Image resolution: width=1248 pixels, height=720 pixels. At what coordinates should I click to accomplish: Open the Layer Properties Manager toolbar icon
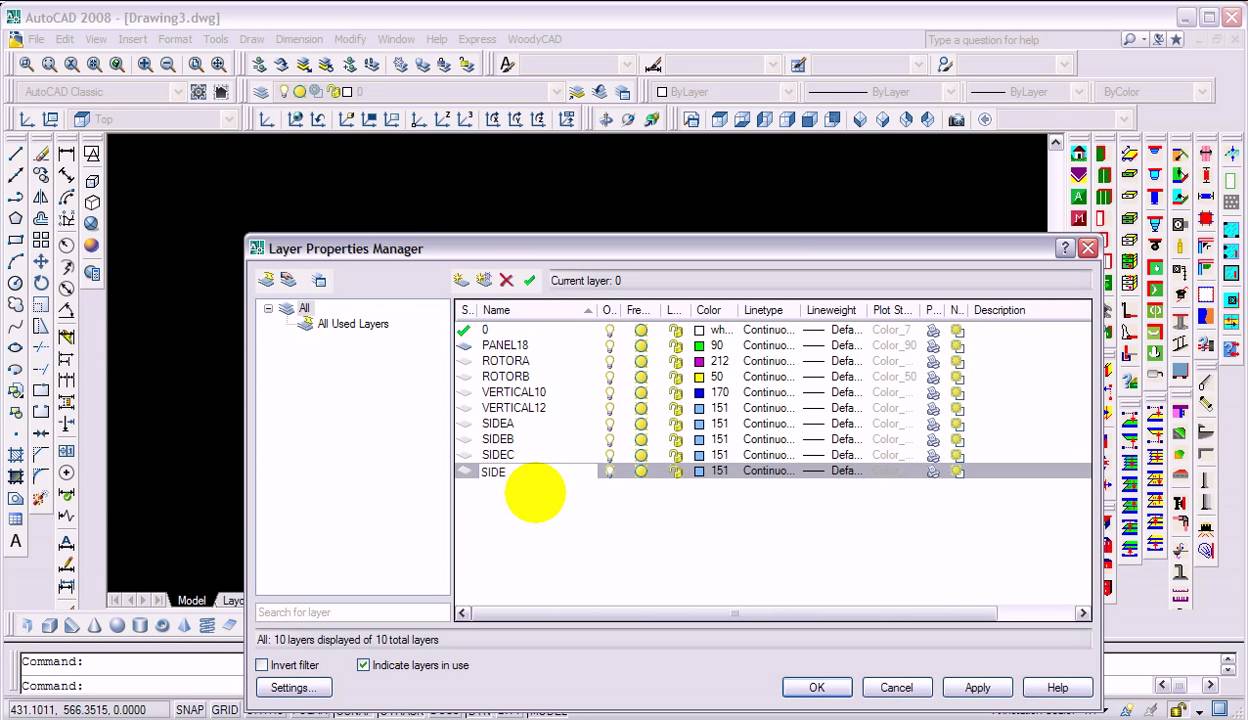[x=261, y=91]
